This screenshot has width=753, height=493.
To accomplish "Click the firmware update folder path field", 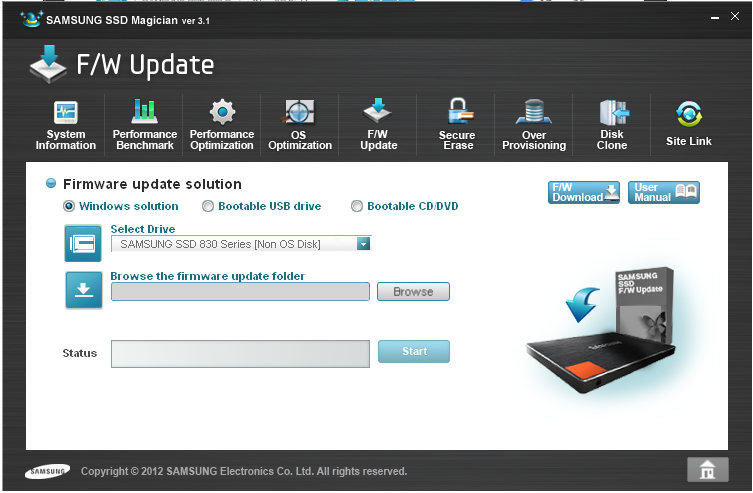I will pyautogui.click(x=240, y=291).
